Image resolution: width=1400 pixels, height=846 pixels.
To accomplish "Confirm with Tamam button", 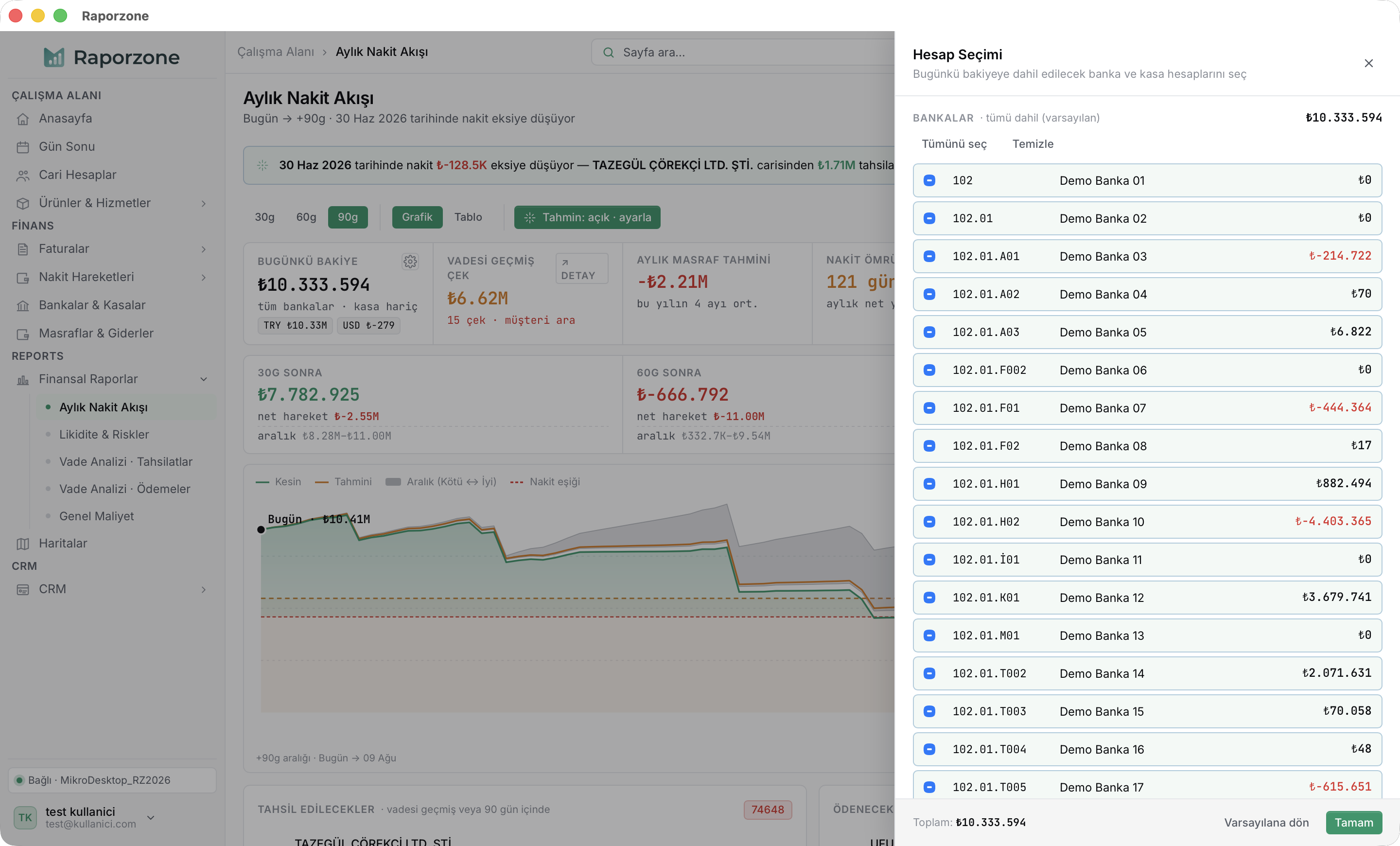I will (x=1354, y=823).
